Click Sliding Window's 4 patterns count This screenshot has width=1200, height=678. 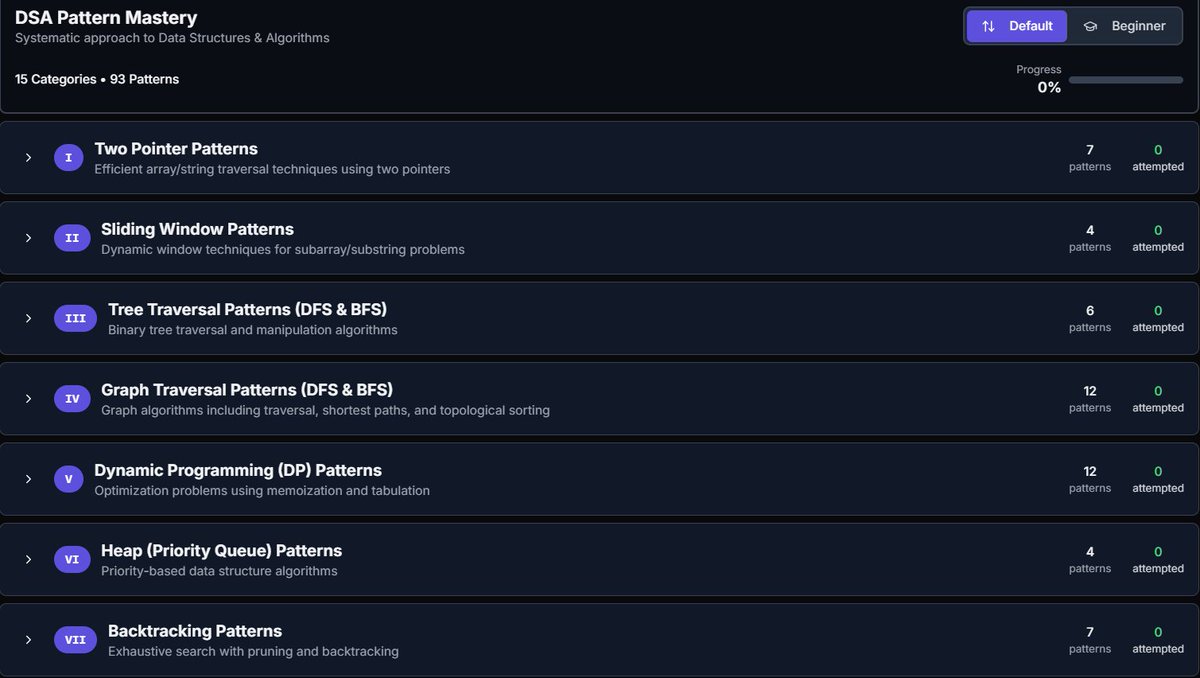coord(1090,238)
